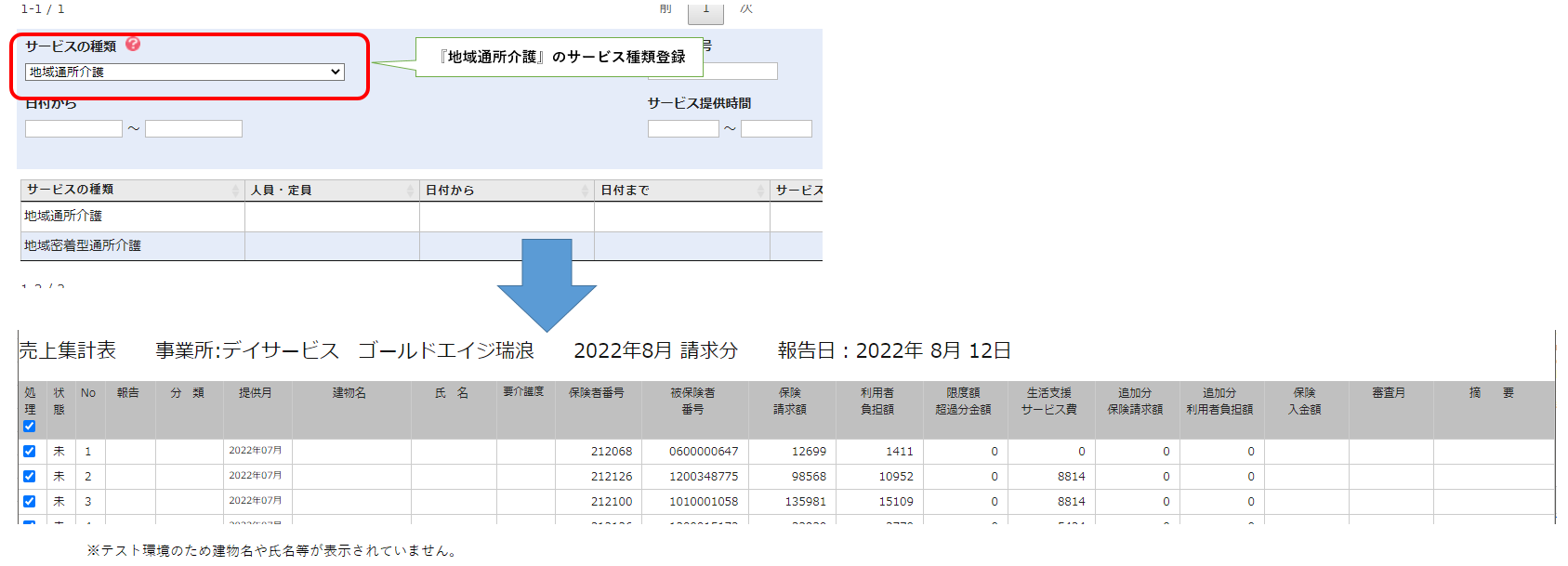1568x566 pixels.
Task: Click page 1 pagination button
Action: click(705, 10)
